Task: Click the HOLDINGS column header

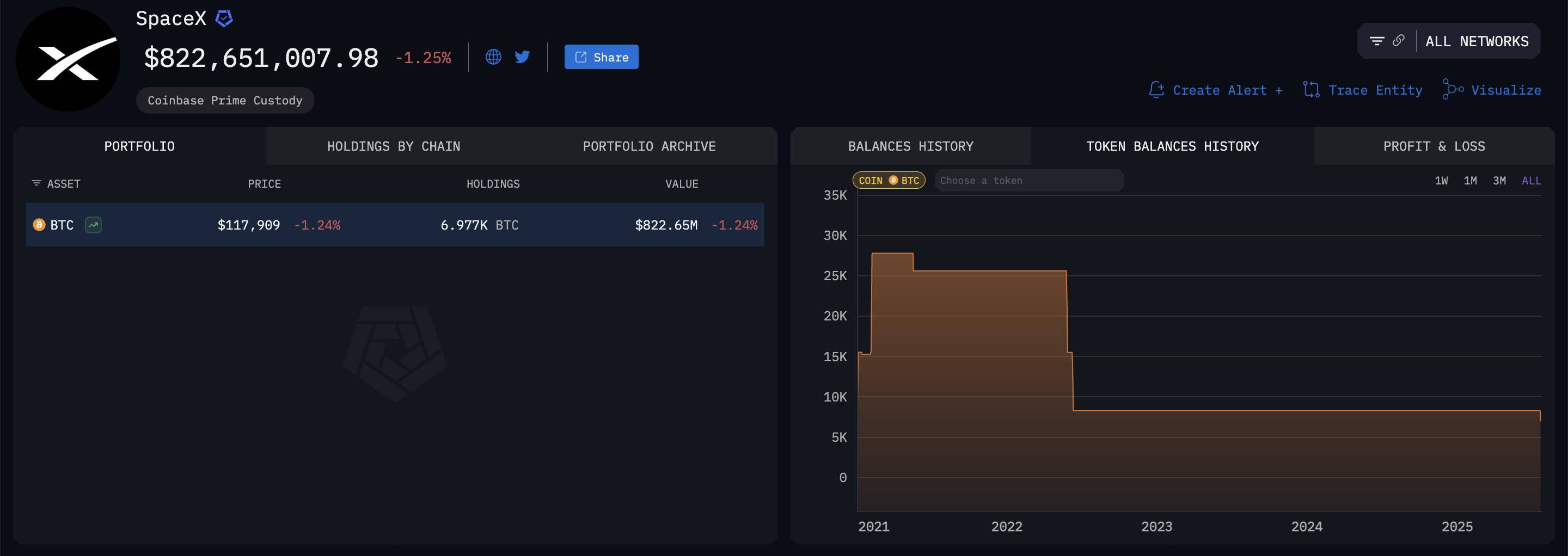Action: tap(493, 184)
